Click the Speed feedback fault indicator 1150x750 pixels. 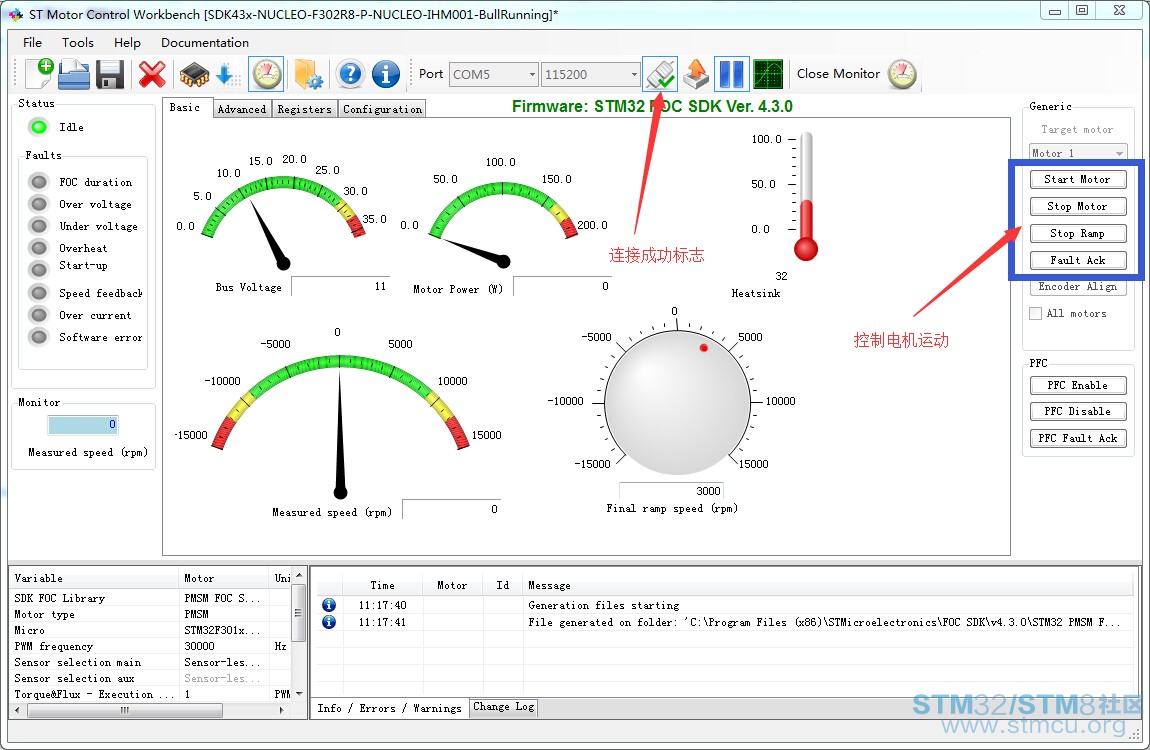(39, 293)
